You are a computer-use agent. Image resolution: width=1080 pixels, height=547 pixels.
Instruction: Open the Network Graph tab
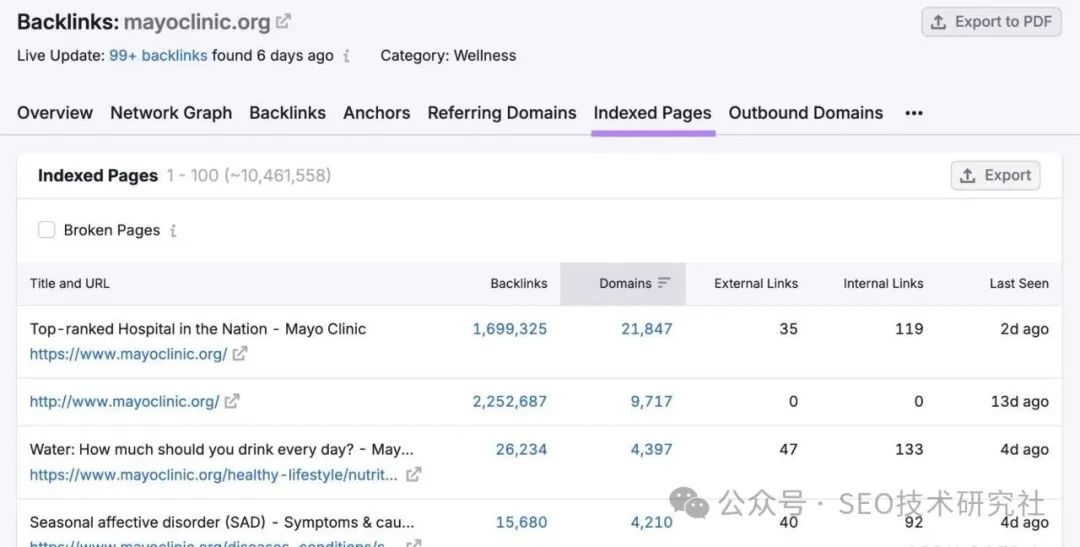coord(171,113)
